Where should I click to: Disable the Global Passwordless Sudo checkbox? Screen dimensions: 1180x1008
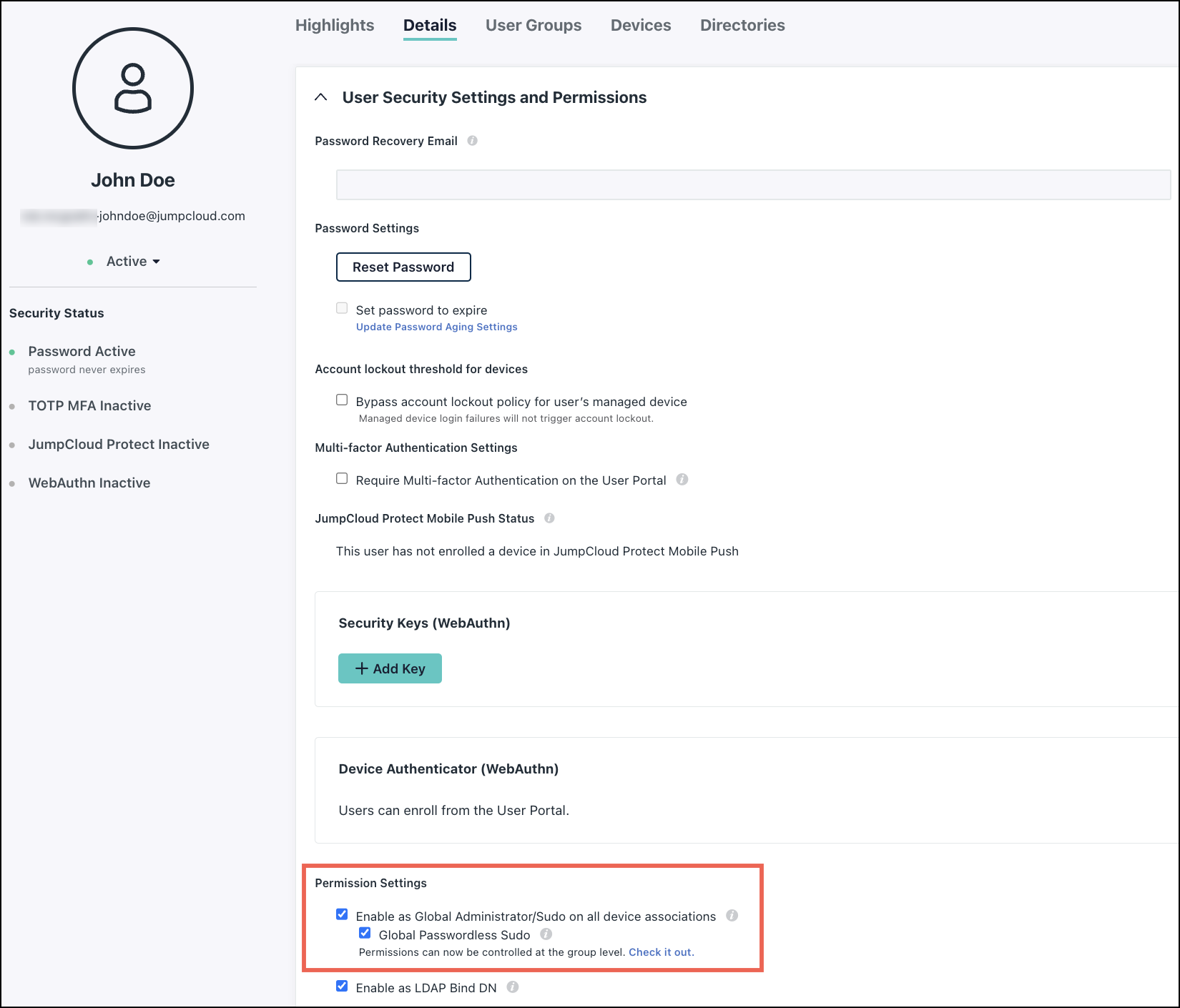click(x=365, y=932)
